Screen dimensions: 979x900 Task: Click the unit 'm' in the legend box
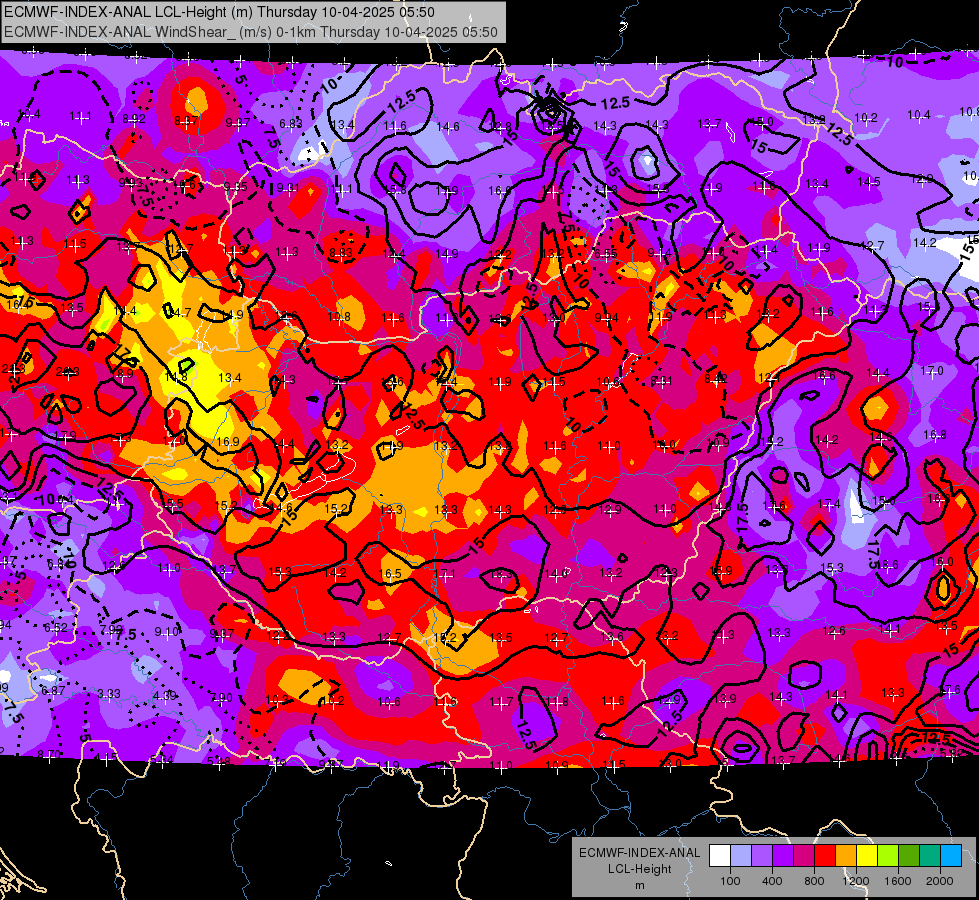(639, 885)
